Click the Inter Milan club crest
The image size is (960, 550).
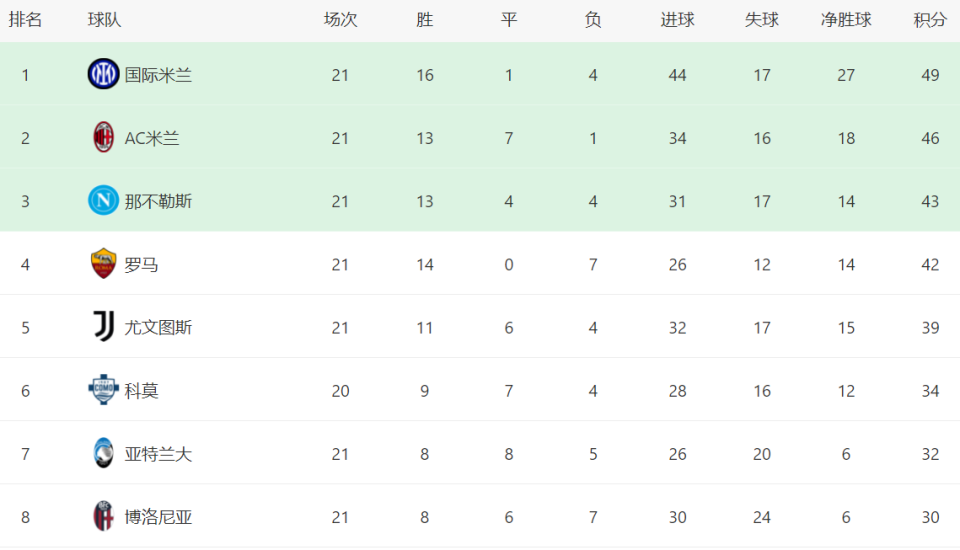click(103, 74)
